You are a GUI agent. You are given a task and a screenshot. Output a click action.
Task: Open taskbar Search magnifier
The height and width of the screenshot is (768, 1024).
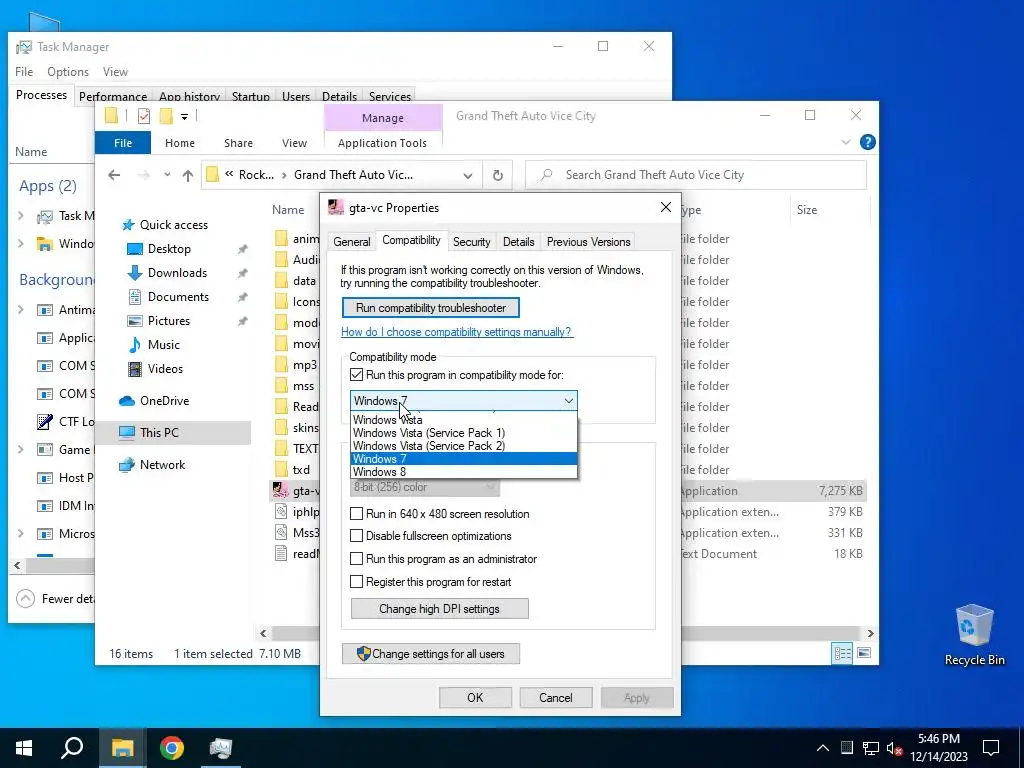pos(72,748)
